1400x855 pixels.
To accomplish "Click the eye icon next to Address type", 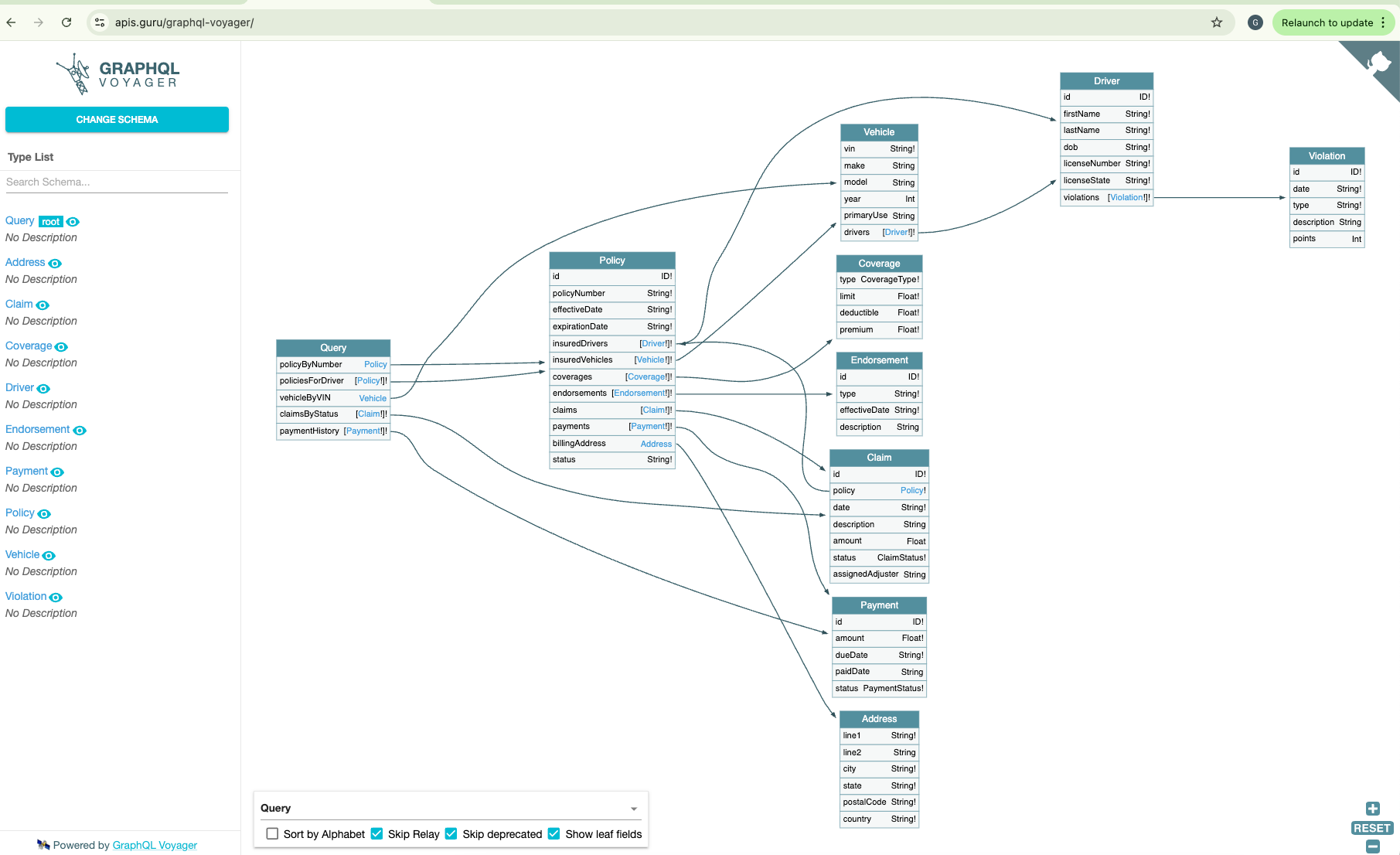I will point(55,264).
